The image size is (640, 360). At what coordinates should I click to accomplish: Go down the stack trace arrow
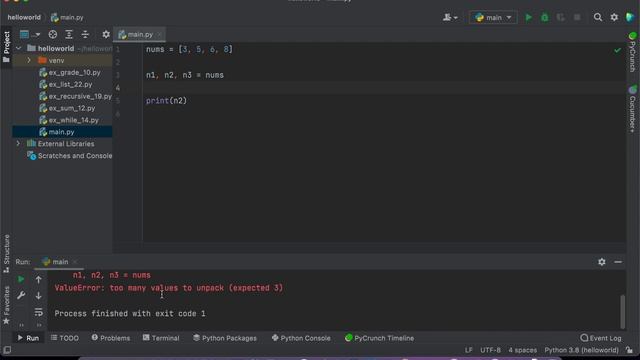click(x=38, y=296)
